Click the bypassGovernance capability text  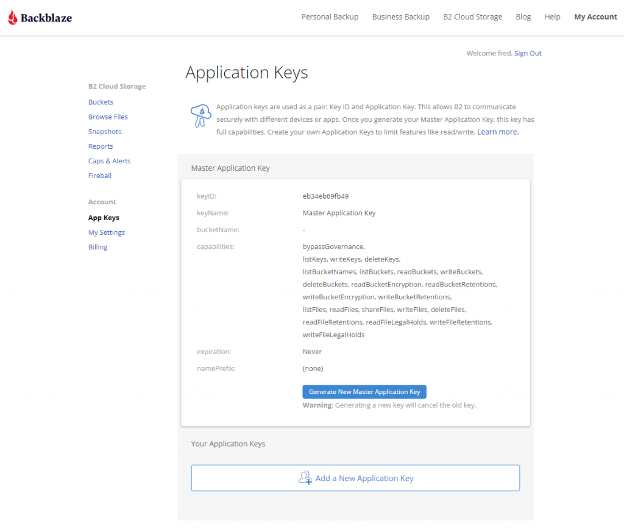pos(333,247)
